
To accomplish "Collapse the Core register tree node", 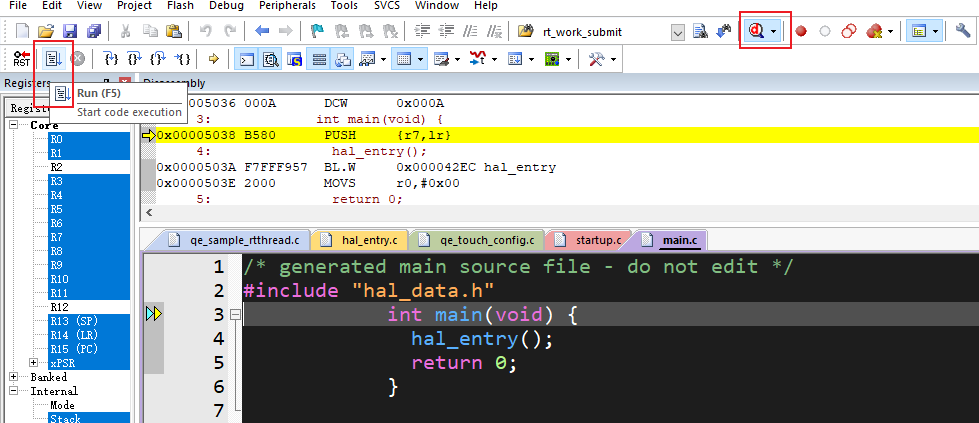I will pos(16,125).
